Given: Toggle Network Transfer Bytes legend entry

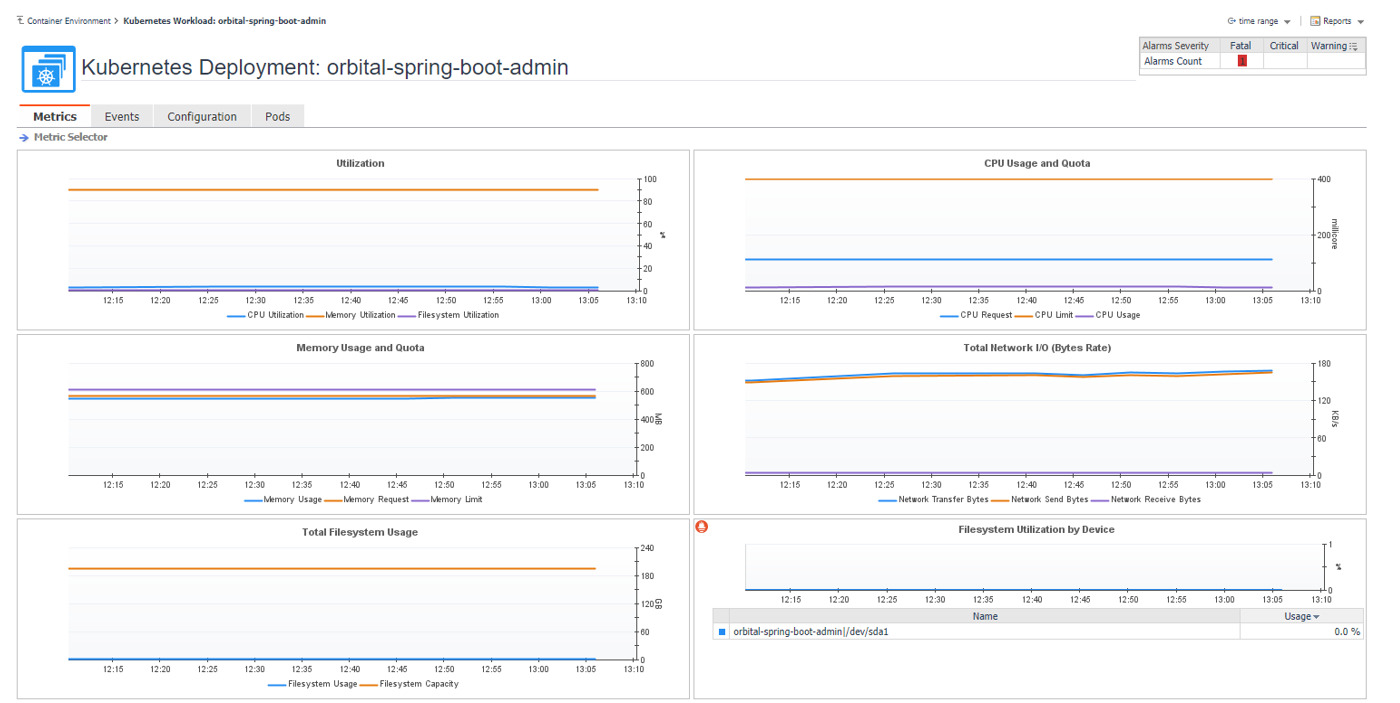Looking at the screenshot, I should [933, 500].
